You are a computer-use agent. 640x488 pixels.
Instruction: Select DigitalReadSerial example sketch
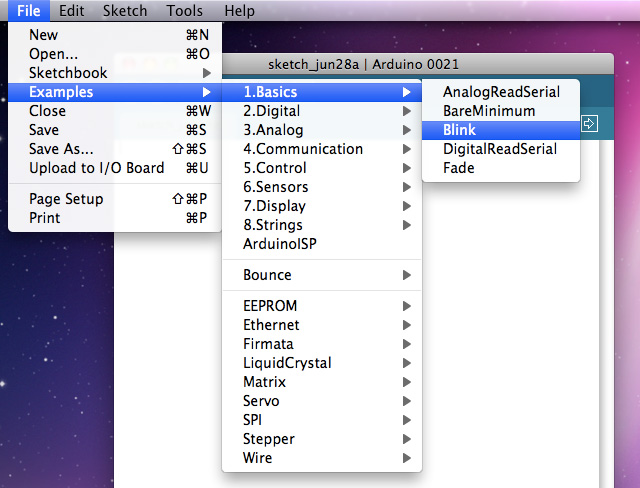click(x=500, y=149)
